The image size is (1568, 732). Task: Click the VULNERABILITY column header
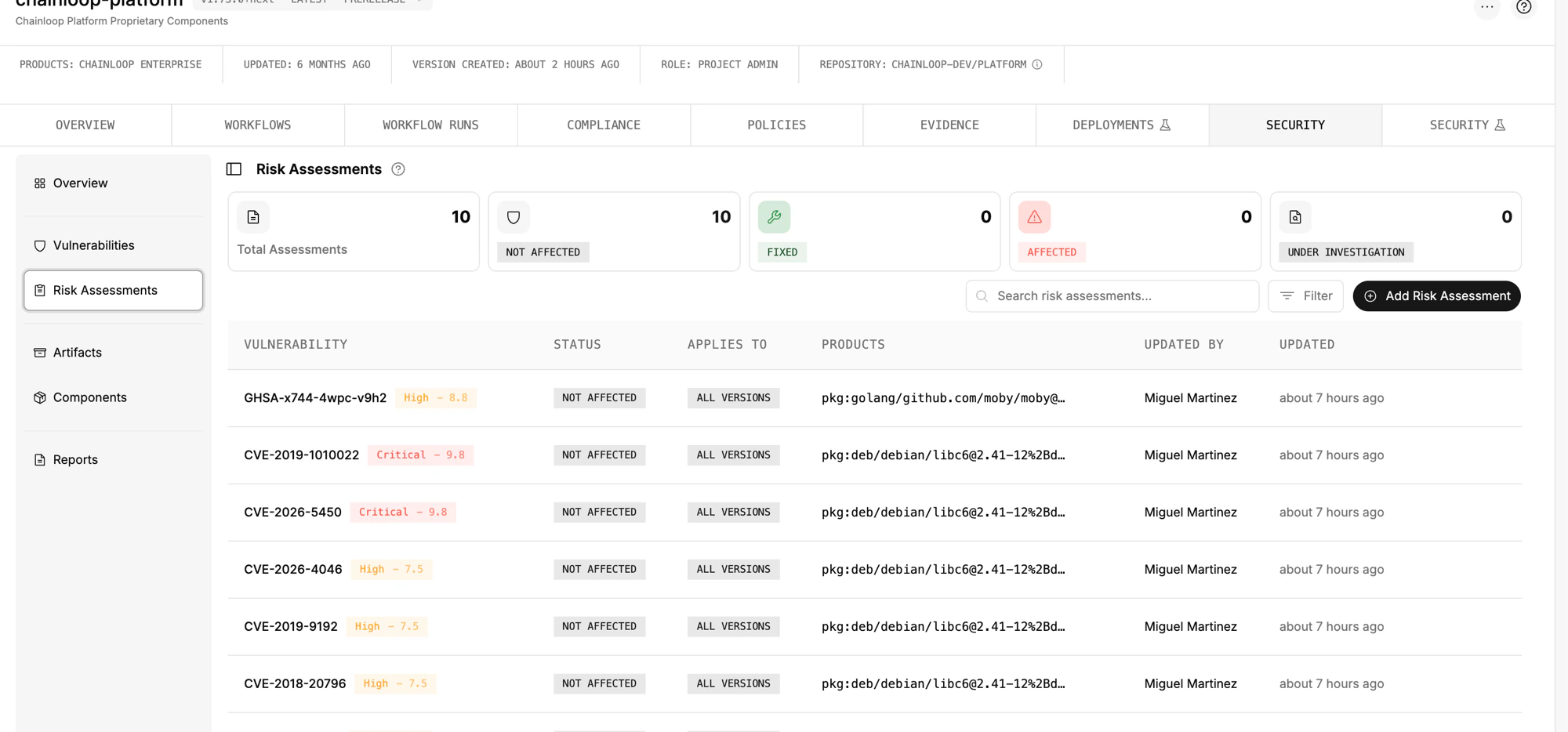296,345
